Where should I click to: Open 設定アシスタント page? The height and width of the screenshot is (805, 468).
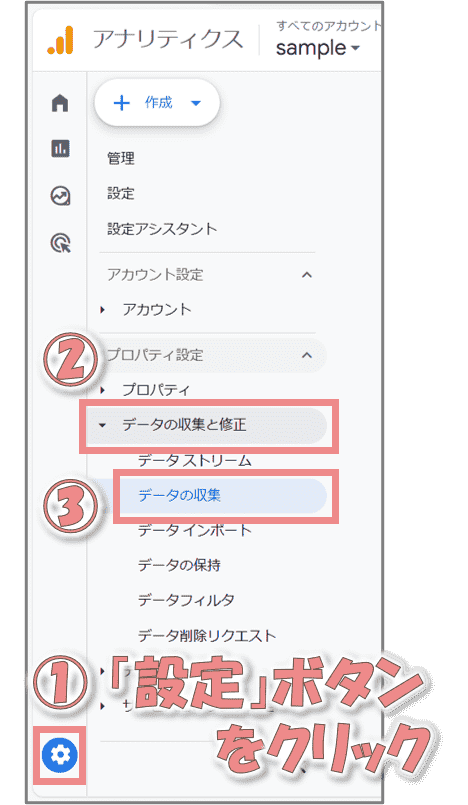coord(162,229)
